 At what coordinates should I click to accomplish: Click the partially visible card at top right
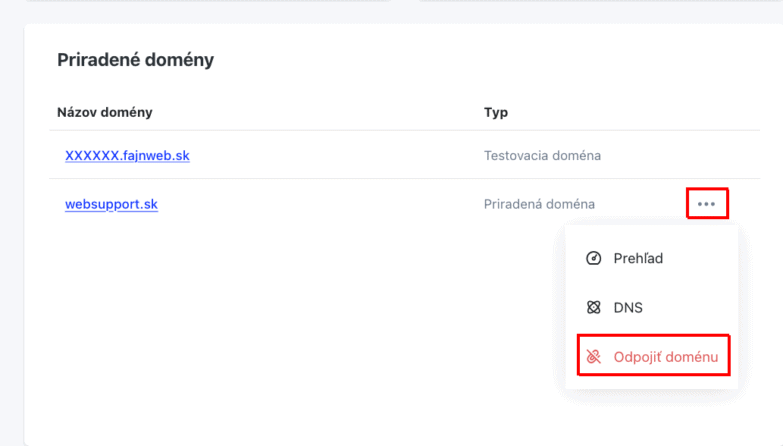601,0
